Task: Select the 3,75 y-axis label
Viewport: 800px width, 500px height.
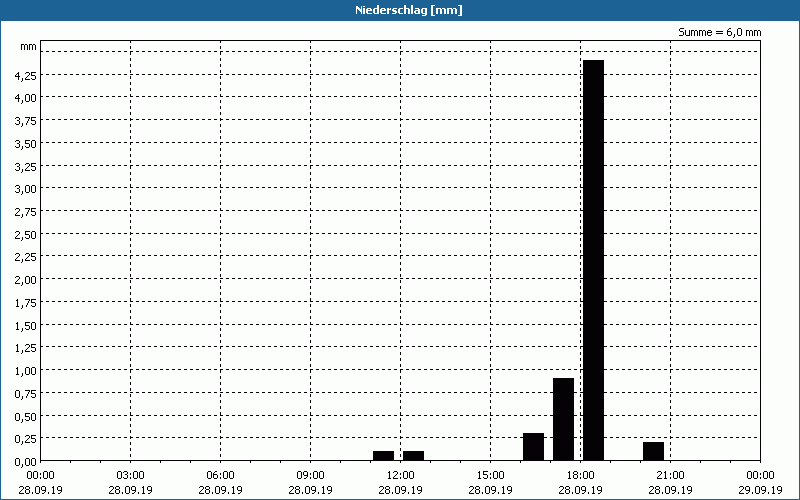Action: click(26, 121)
